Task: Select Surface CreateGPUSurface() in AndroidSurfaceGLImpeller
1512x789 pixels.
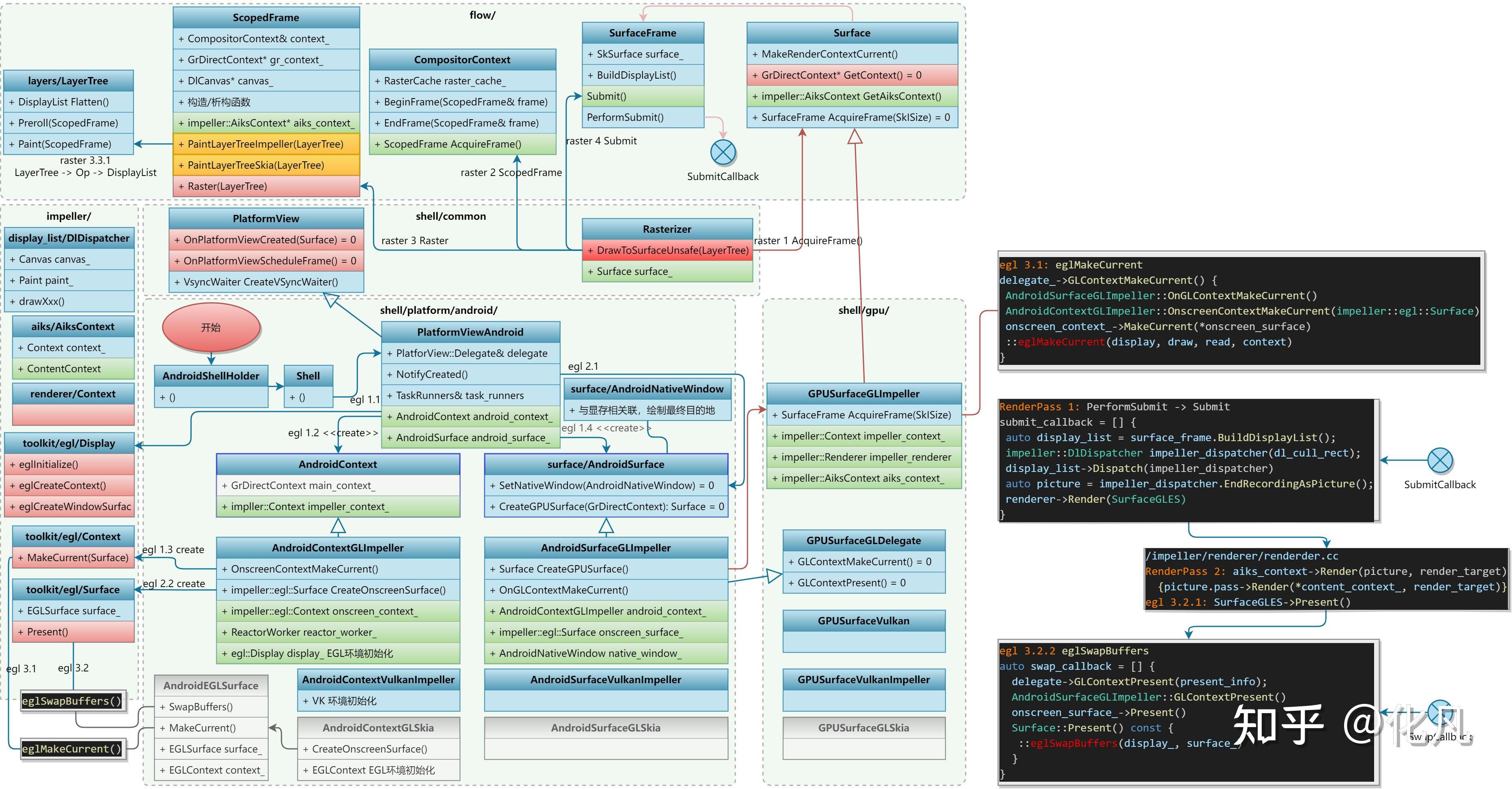Action: 606,568
